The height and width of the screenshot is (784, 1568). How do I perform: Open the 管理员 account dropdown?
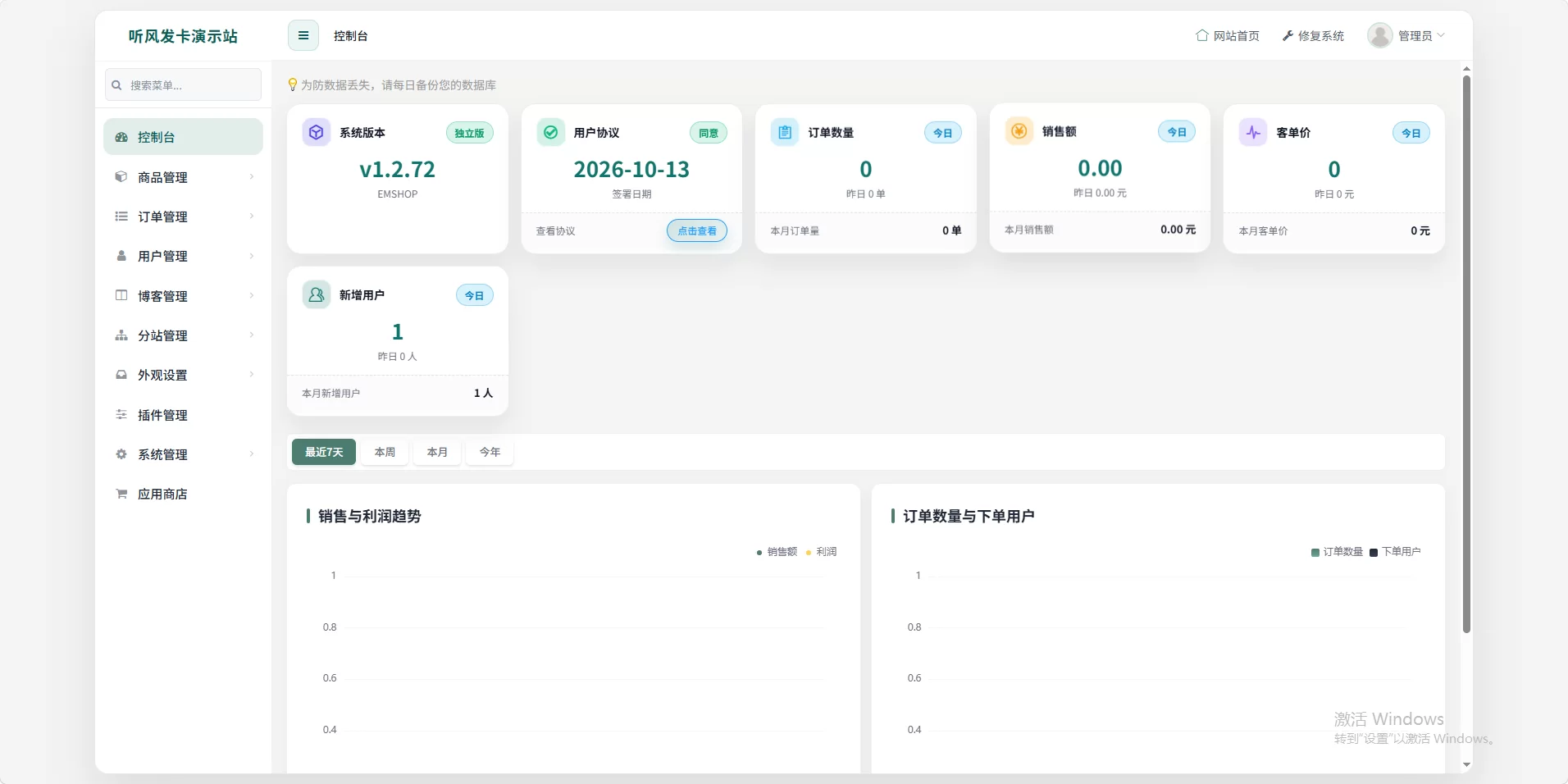pyautogui.click(x=1406, y=35)
